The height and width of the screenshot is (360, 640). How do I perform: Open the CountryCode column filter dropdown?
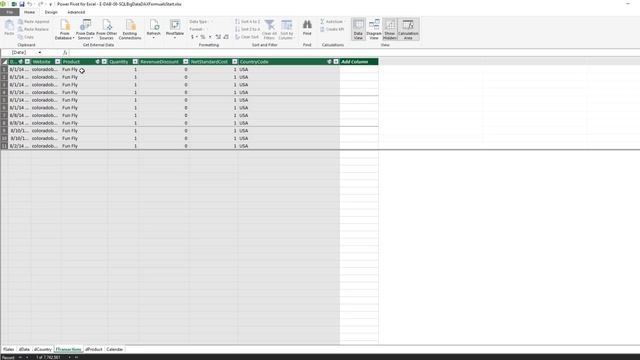pos(336,62)
